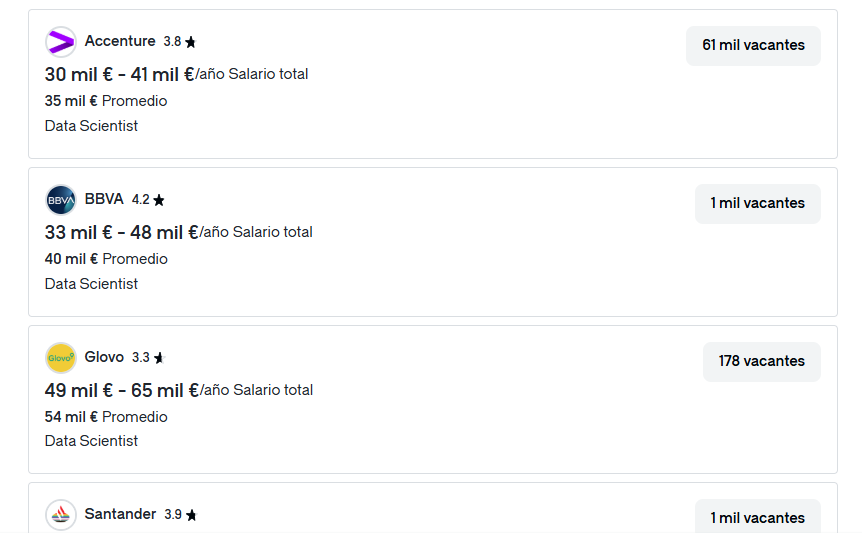This screenshot has width=862, height=542.
Task: Visit the Santander company name link
Action: click(120, 514)
